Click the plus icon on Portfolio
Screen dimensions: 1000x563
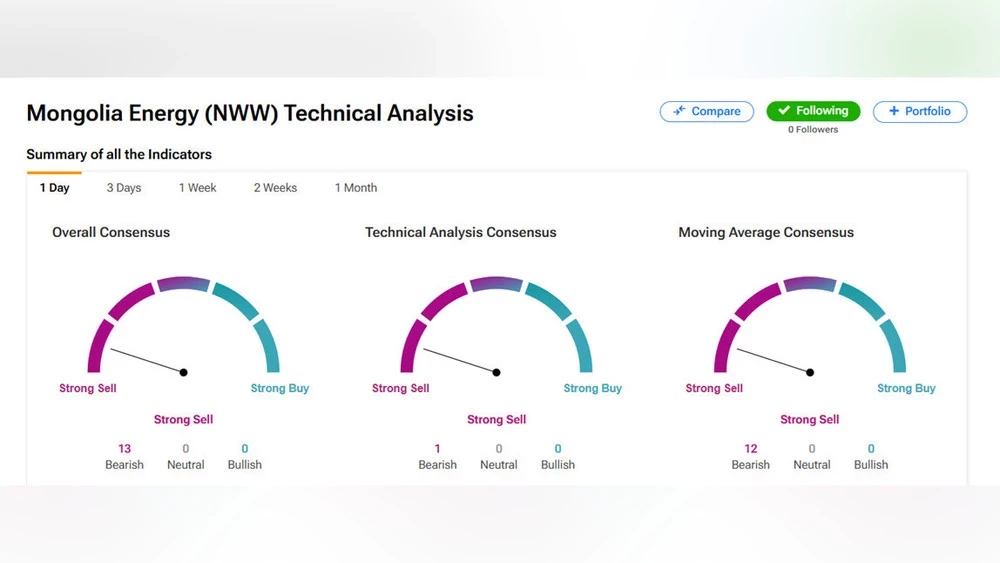[893, 111]
